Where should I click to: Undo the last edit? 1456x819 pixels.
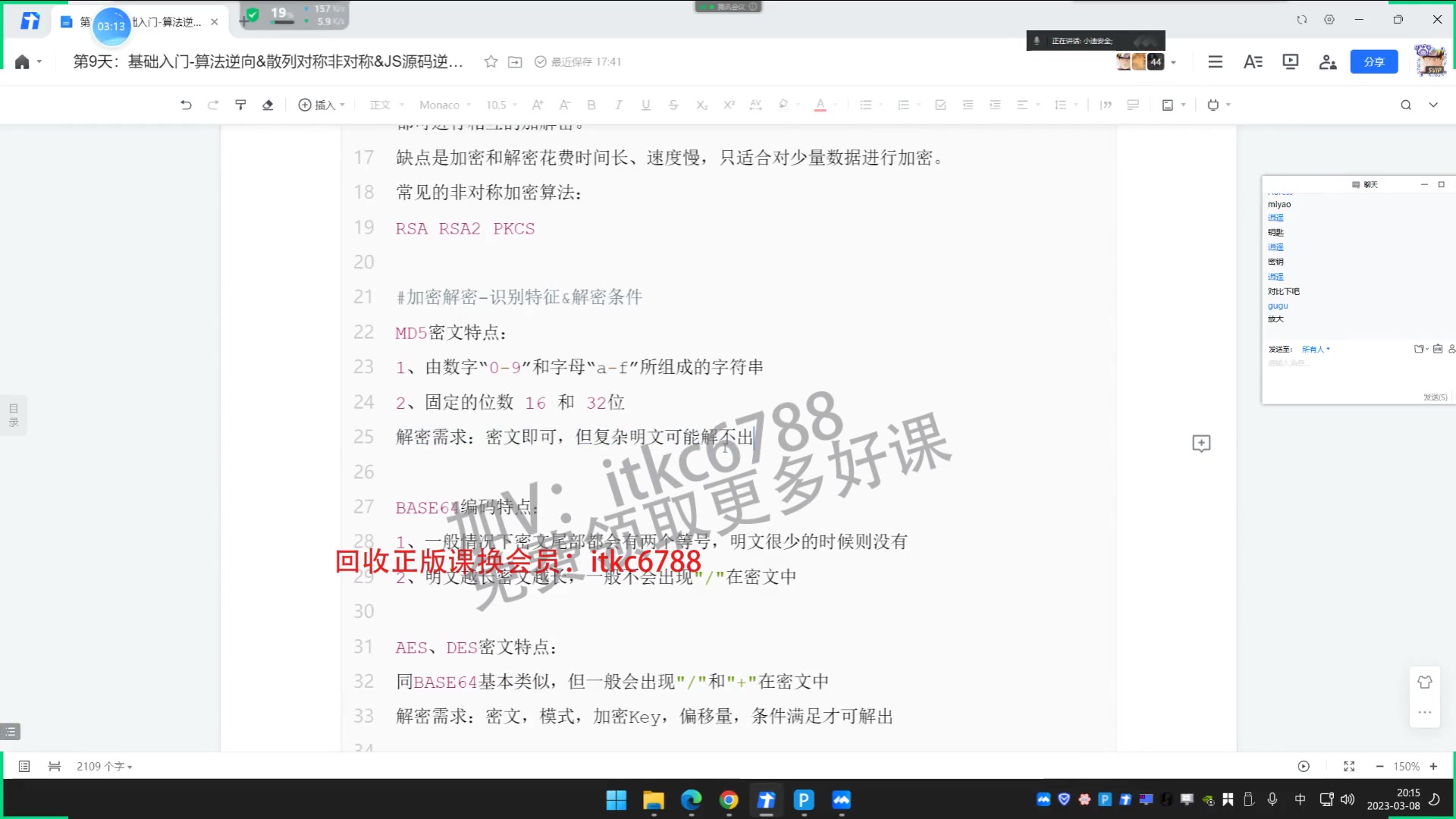pos(186,105)
